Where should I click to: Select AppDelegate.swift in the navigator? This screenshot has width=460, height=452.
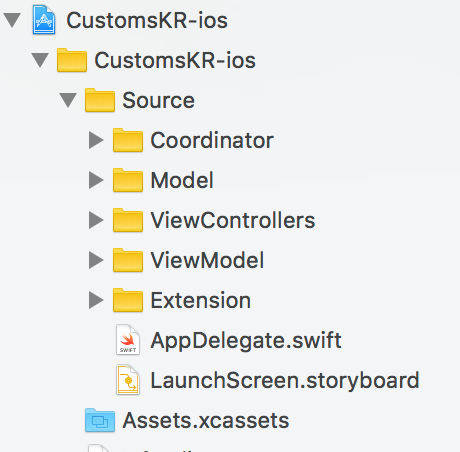point(246,341)
